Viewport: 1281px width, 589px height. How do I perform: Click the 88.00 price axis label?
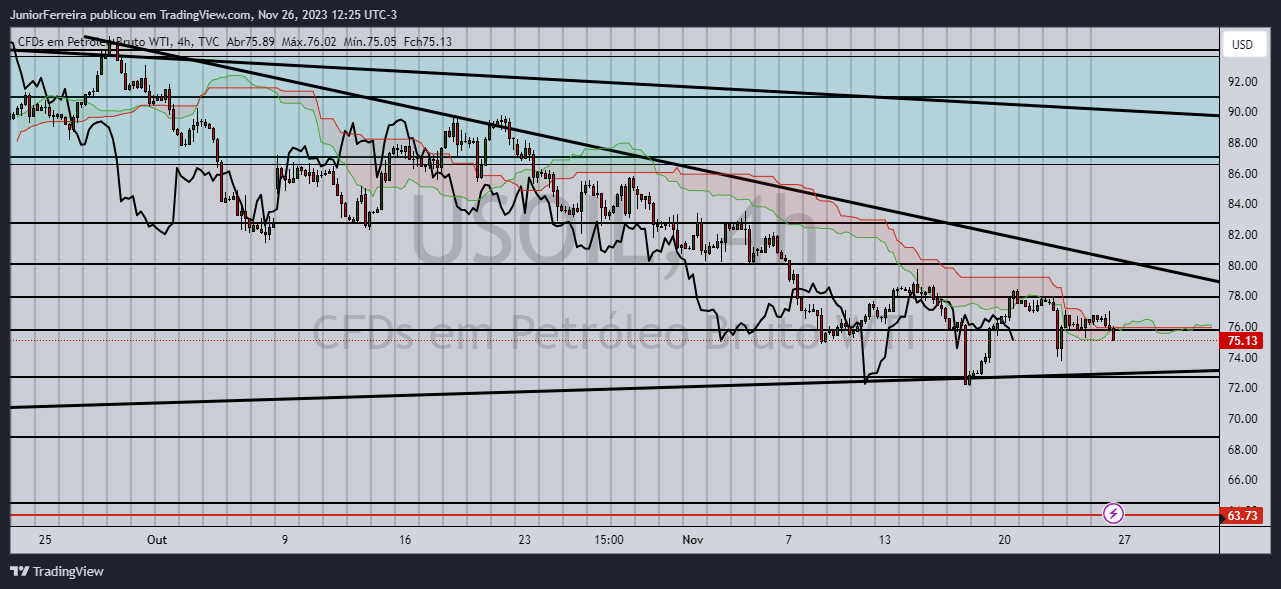[x=1242, y=143]
